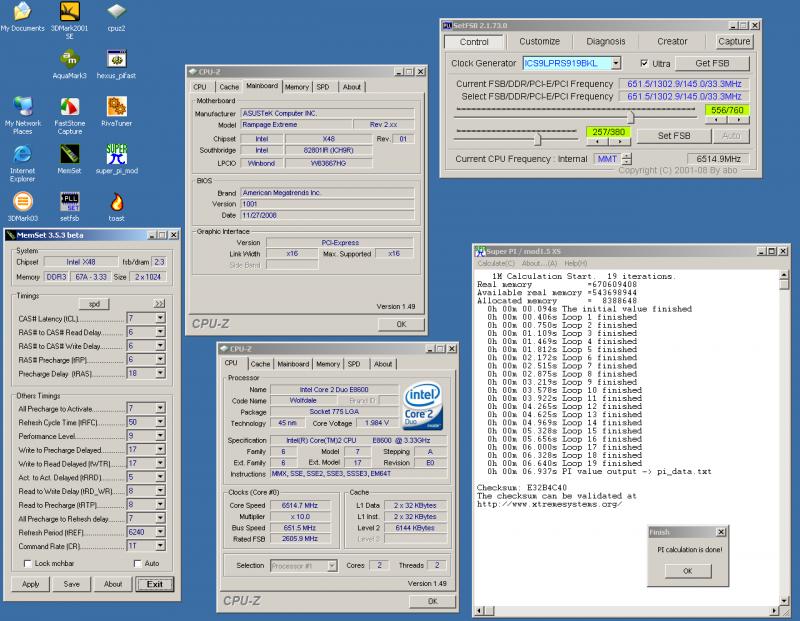Switch to Customize tab in SetFSB

(539, 41)
